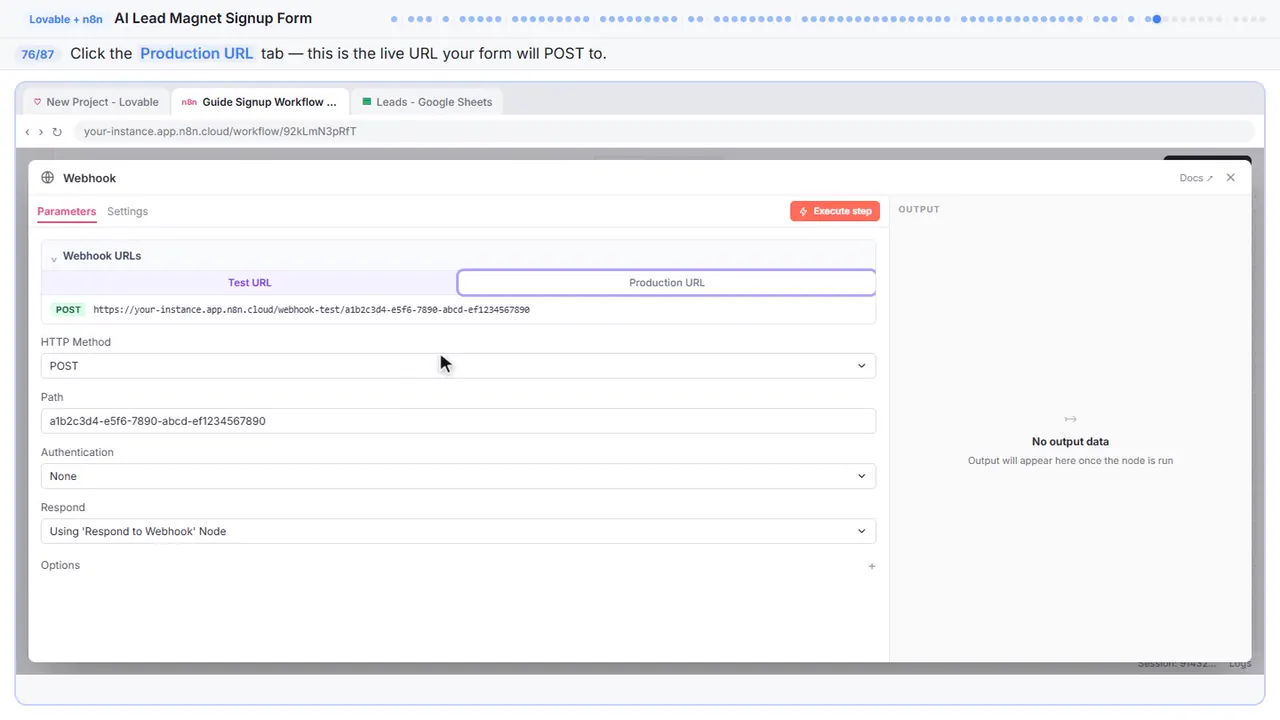
Task: Click the OUTPUT panel header
Action: [919, 210]
